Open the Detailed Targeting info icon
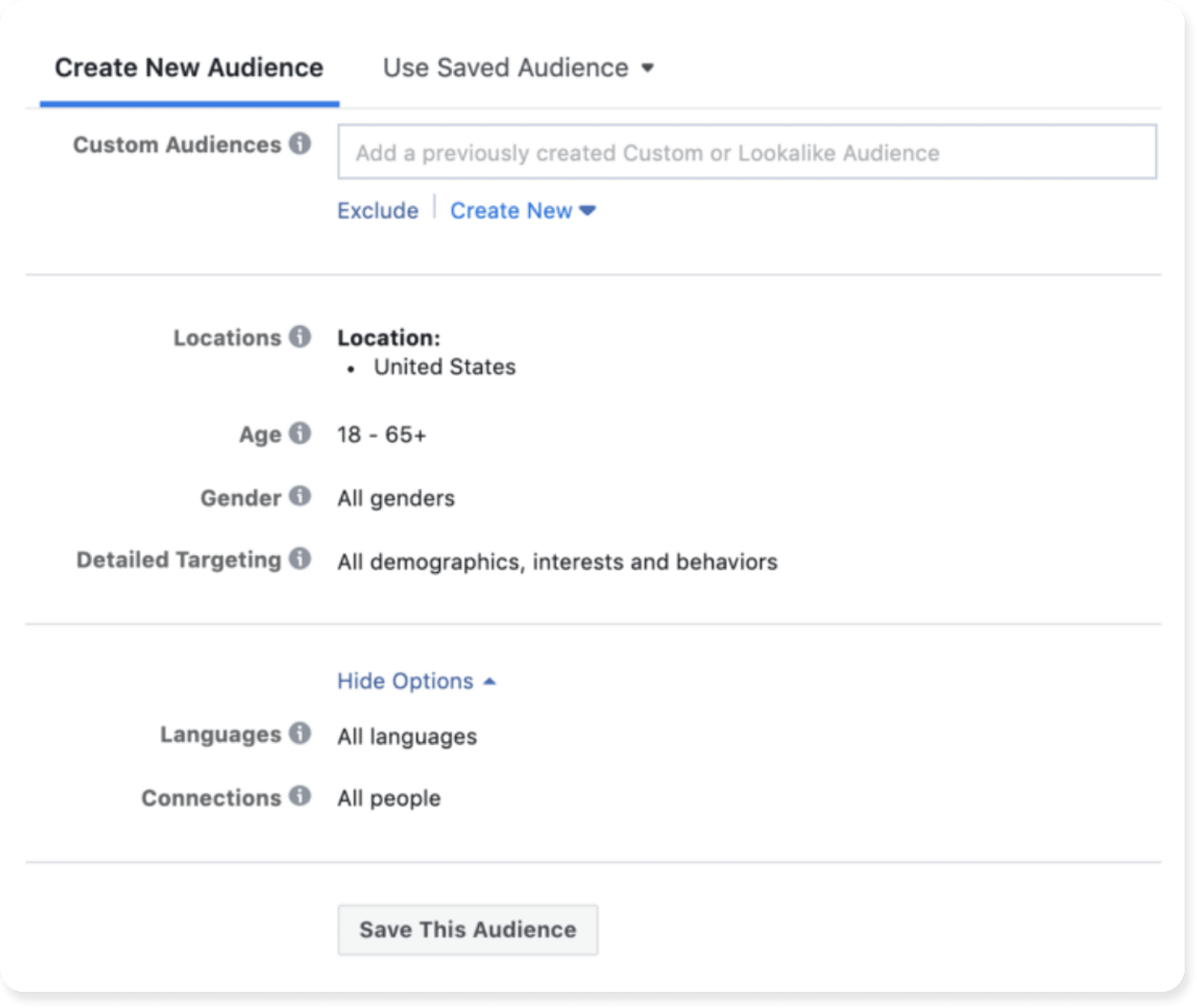The height and width of the screenshot is (1008, 1197). point(300,559)
